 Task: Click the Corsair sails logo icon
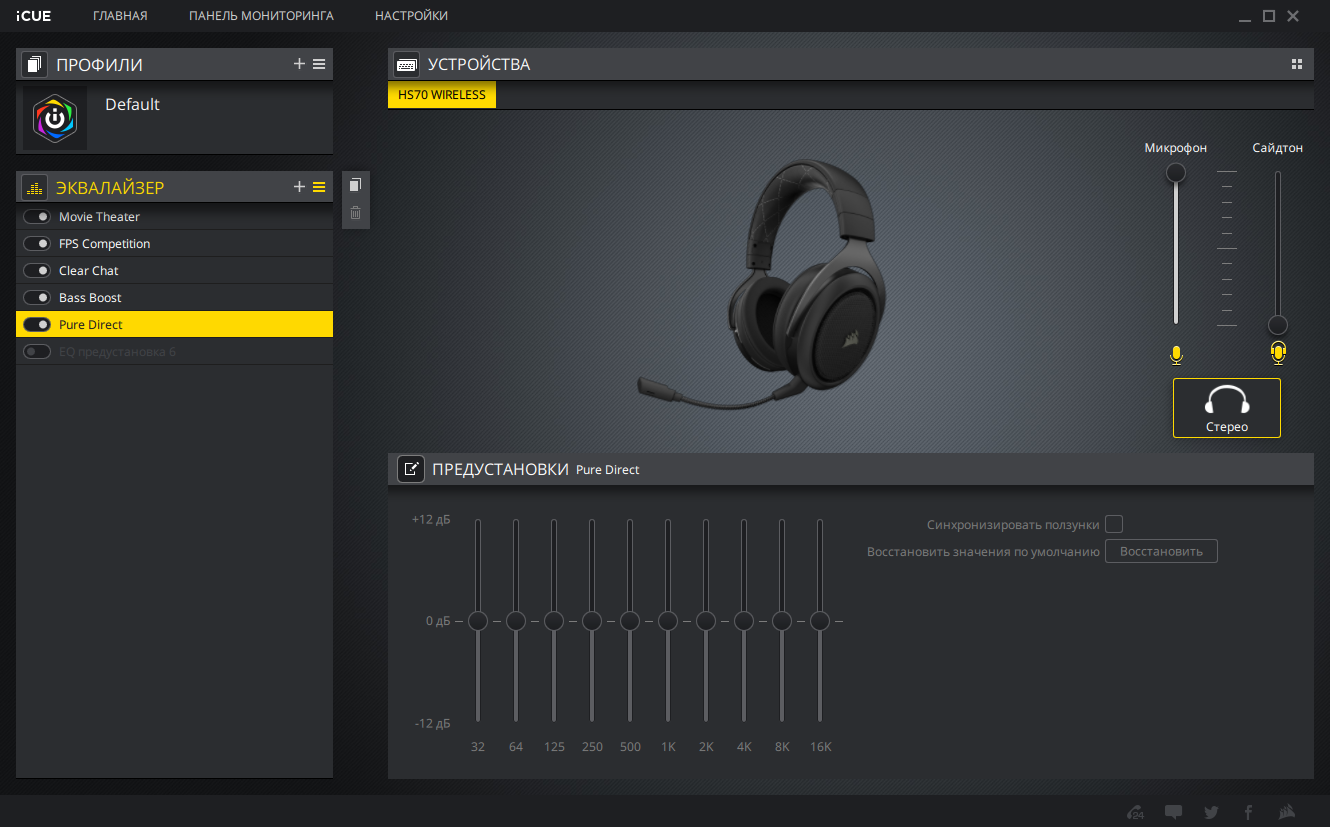pyautogui.click(x=1288, y=812)
